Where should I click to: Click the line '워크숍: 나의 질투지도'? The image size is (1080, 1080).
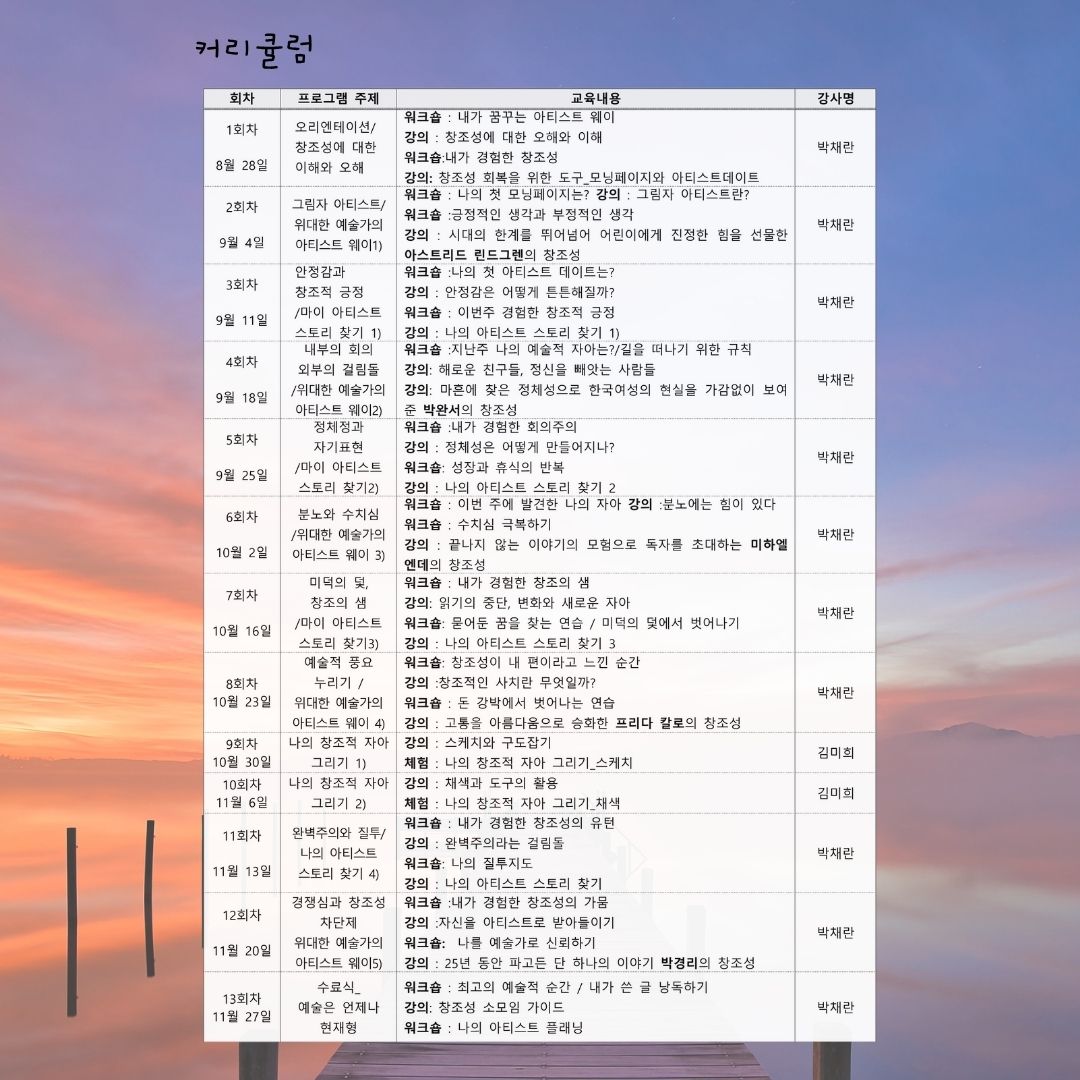pos(468,863)
